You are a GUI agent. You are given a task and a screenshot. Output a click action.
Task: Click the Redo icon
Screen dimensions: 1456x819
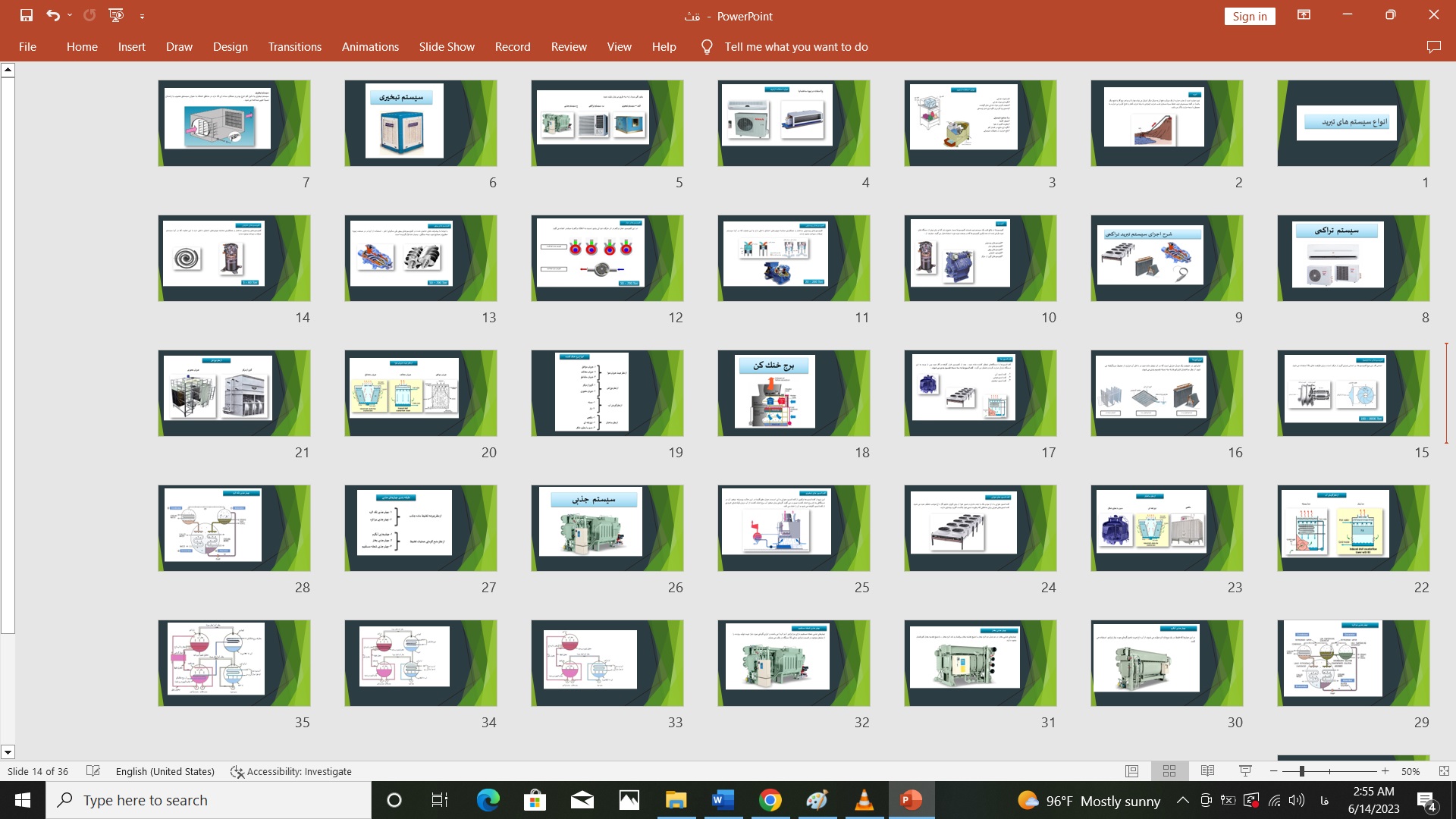tap(89, 15)
